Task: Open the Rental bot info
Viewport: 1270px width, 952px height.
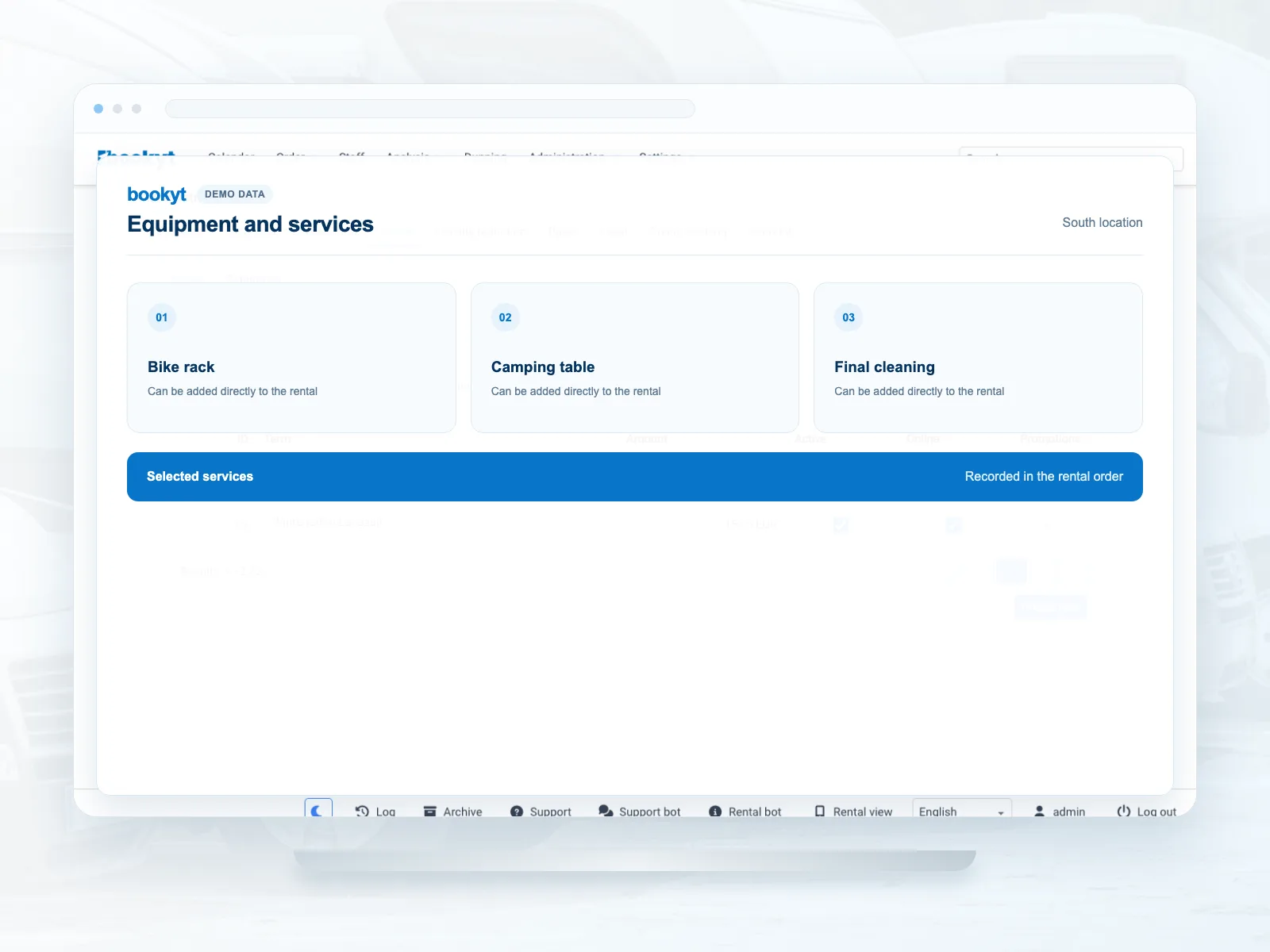Action: (x=745, y=812)
